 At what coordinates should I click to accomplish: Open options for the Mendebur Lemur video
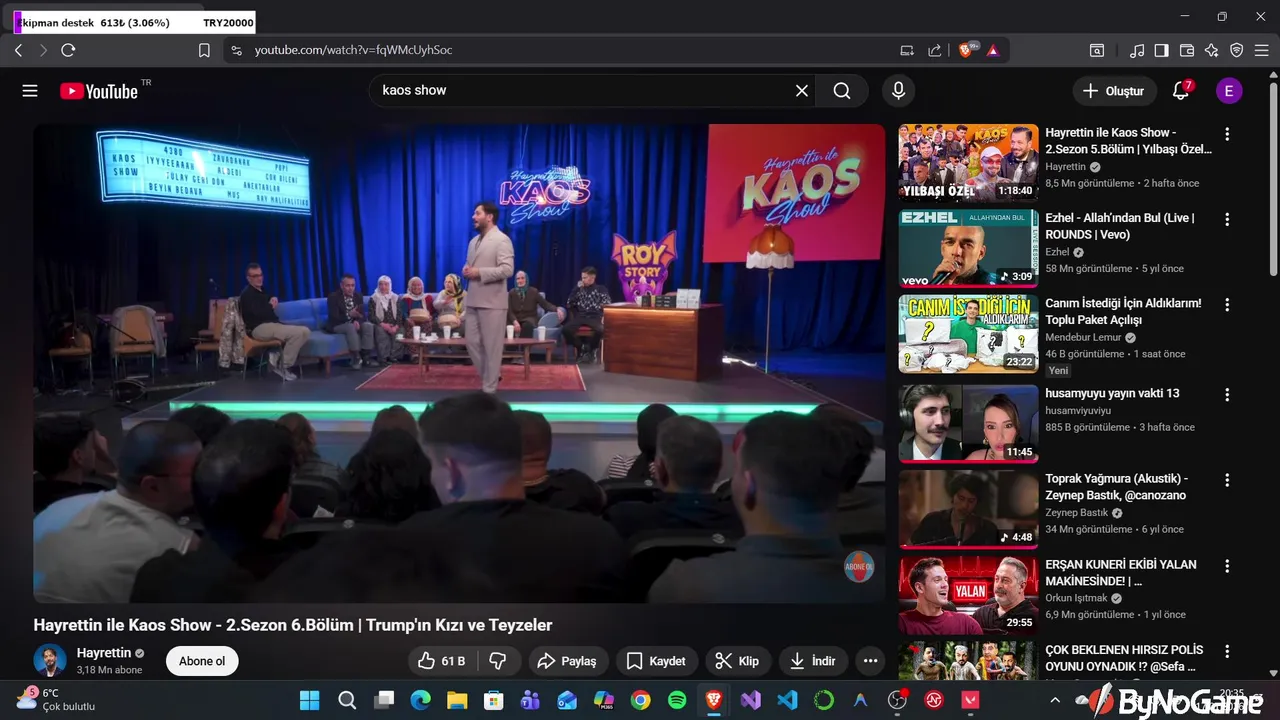(x=1227, y=304)
